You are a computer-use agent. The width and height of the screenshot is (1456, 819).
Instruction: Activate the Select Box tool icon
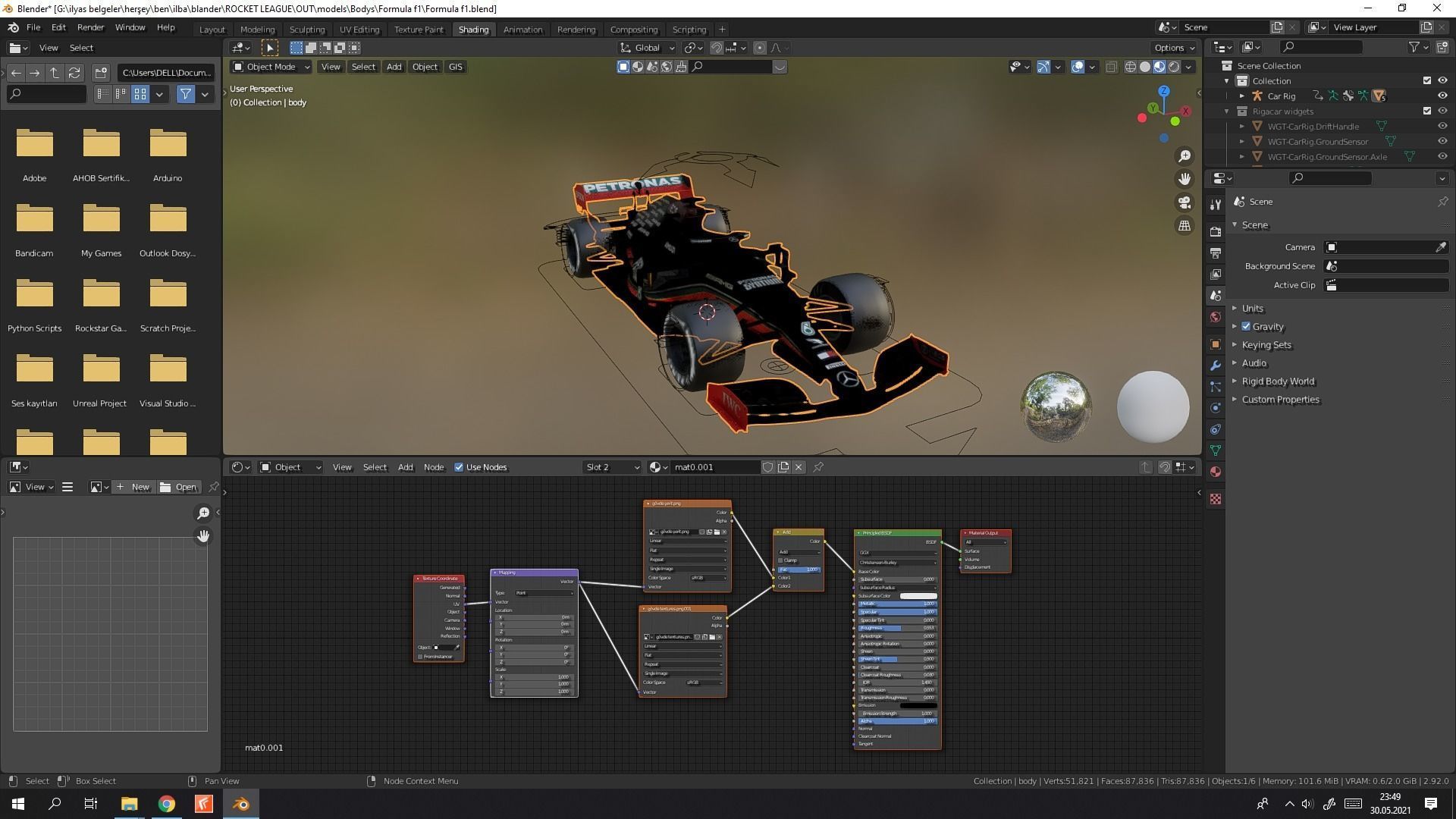point(269,48)
